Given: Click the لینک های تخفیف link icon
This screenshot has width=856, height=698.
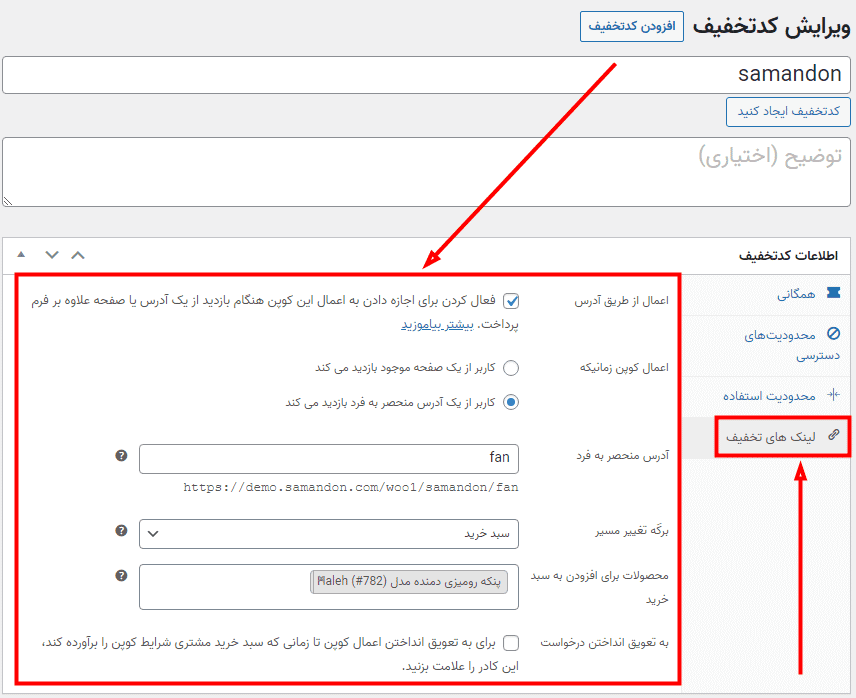Looking at the screenshot, I should [833, 435].
